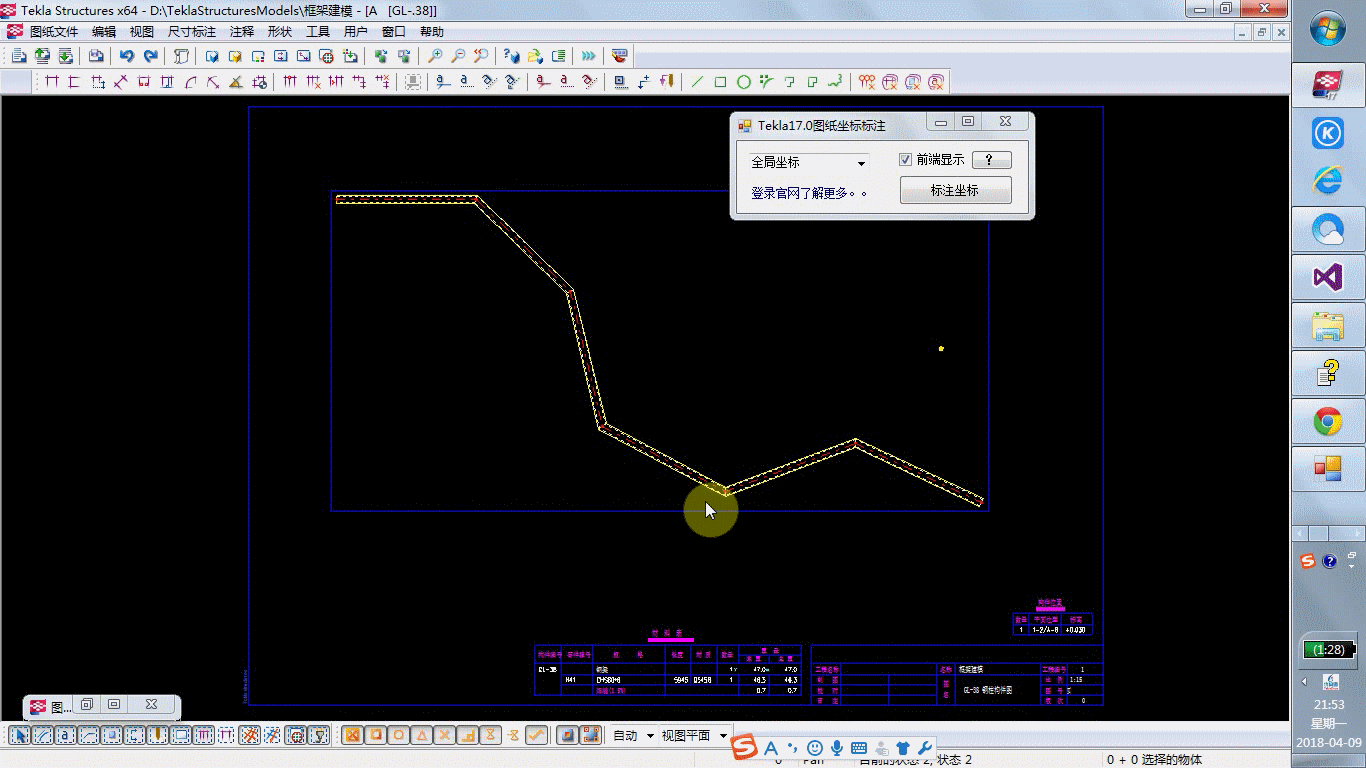This screenshot has width=1366, height=768.
Task: Click the triple-arrow next drawing icon
Action: tap(588, 56)
